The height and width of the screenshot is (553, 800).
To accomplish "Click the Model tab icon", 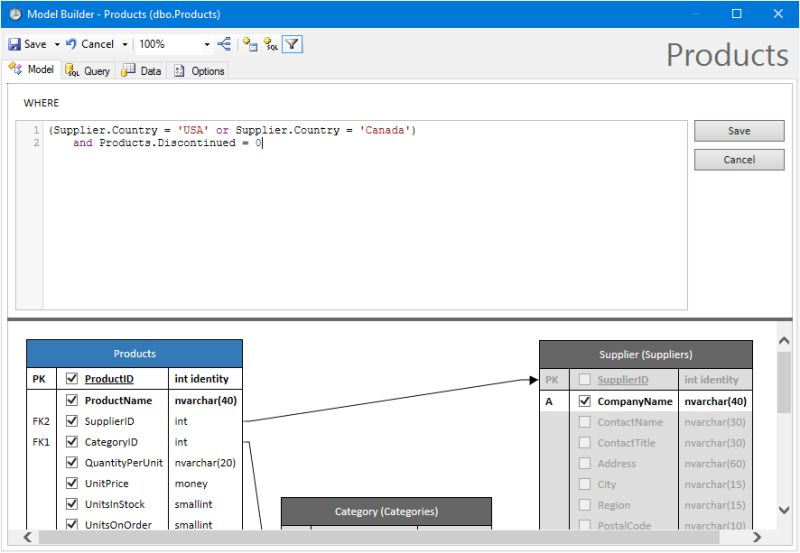I will pyautogui.click(x=15, y=69).
